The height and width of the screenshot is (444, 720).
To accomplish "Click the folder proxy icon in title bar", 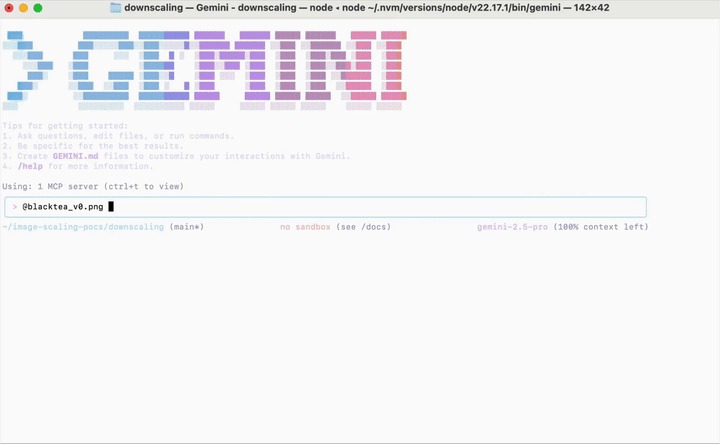I will [x=115, y=8].
